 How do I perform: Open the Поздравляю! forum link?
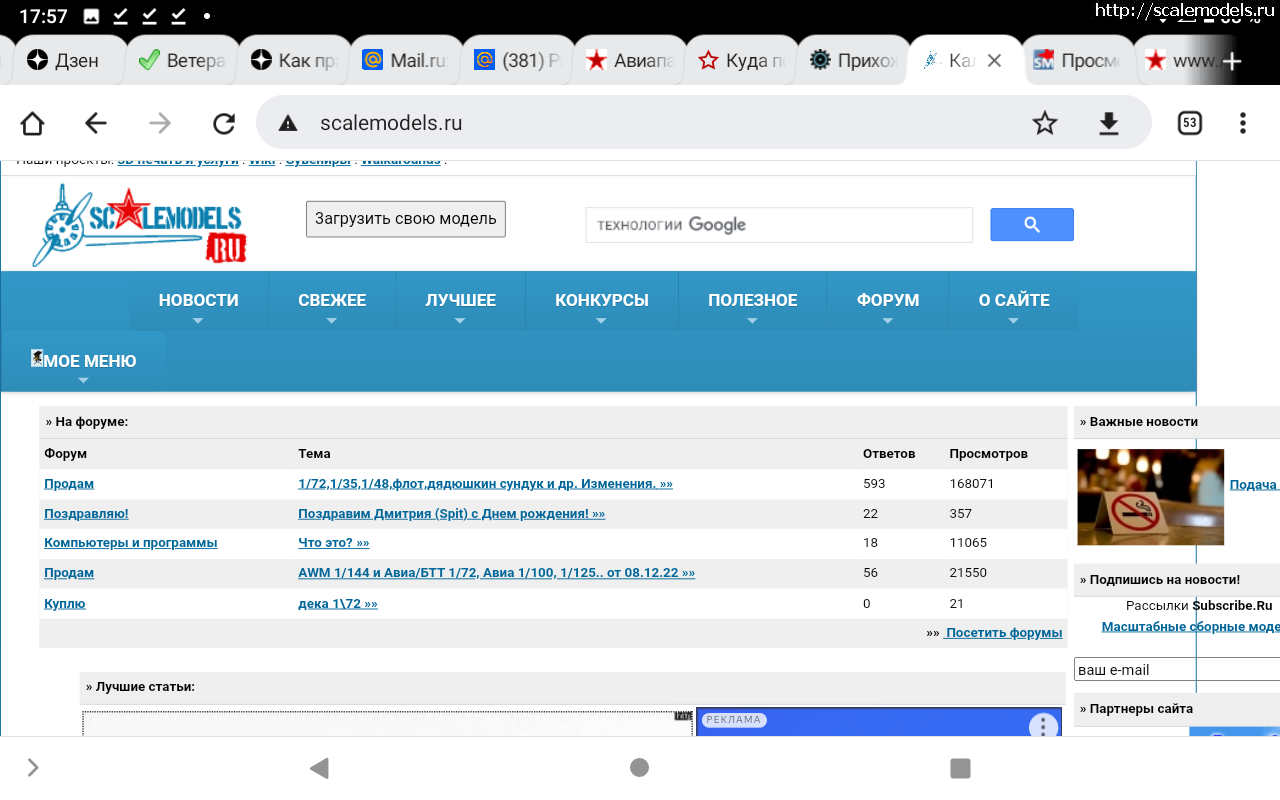click(86, 514)
